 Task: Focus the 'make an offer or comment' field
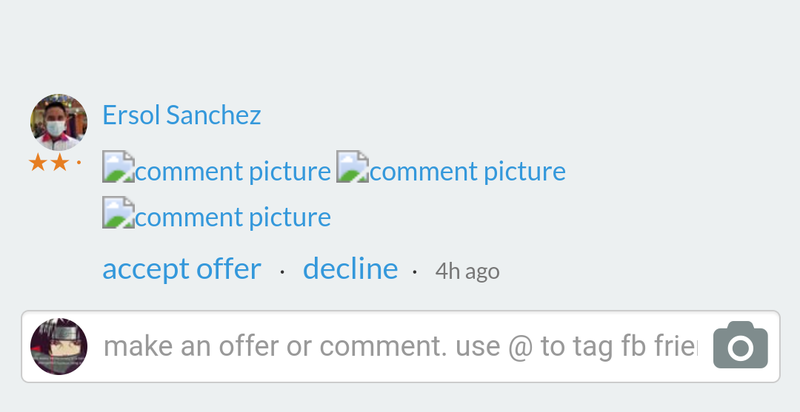point(300,347)
